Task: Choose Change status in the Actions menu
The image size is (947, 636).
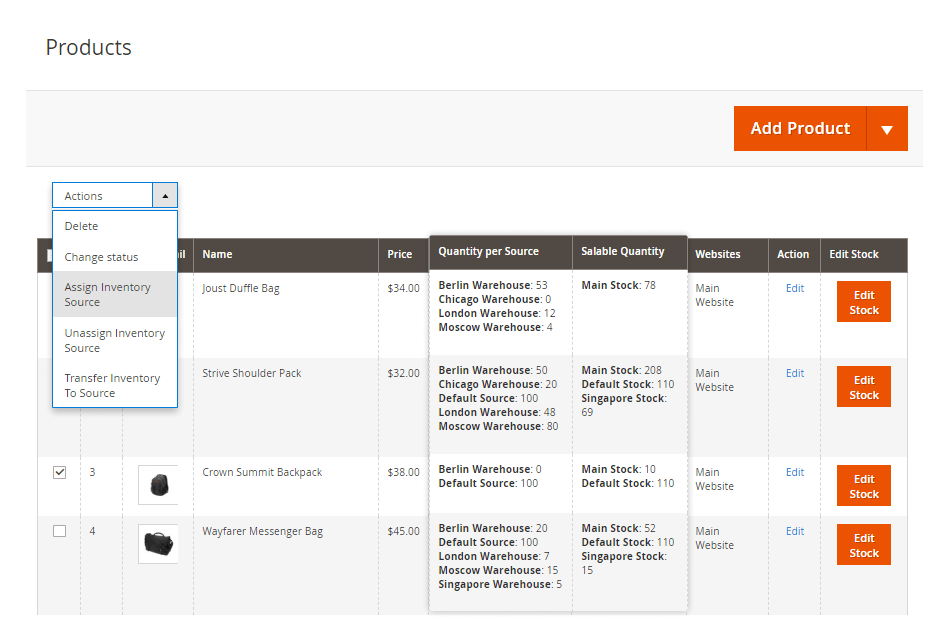Action: pyautogui.click(x=101, y=257)
